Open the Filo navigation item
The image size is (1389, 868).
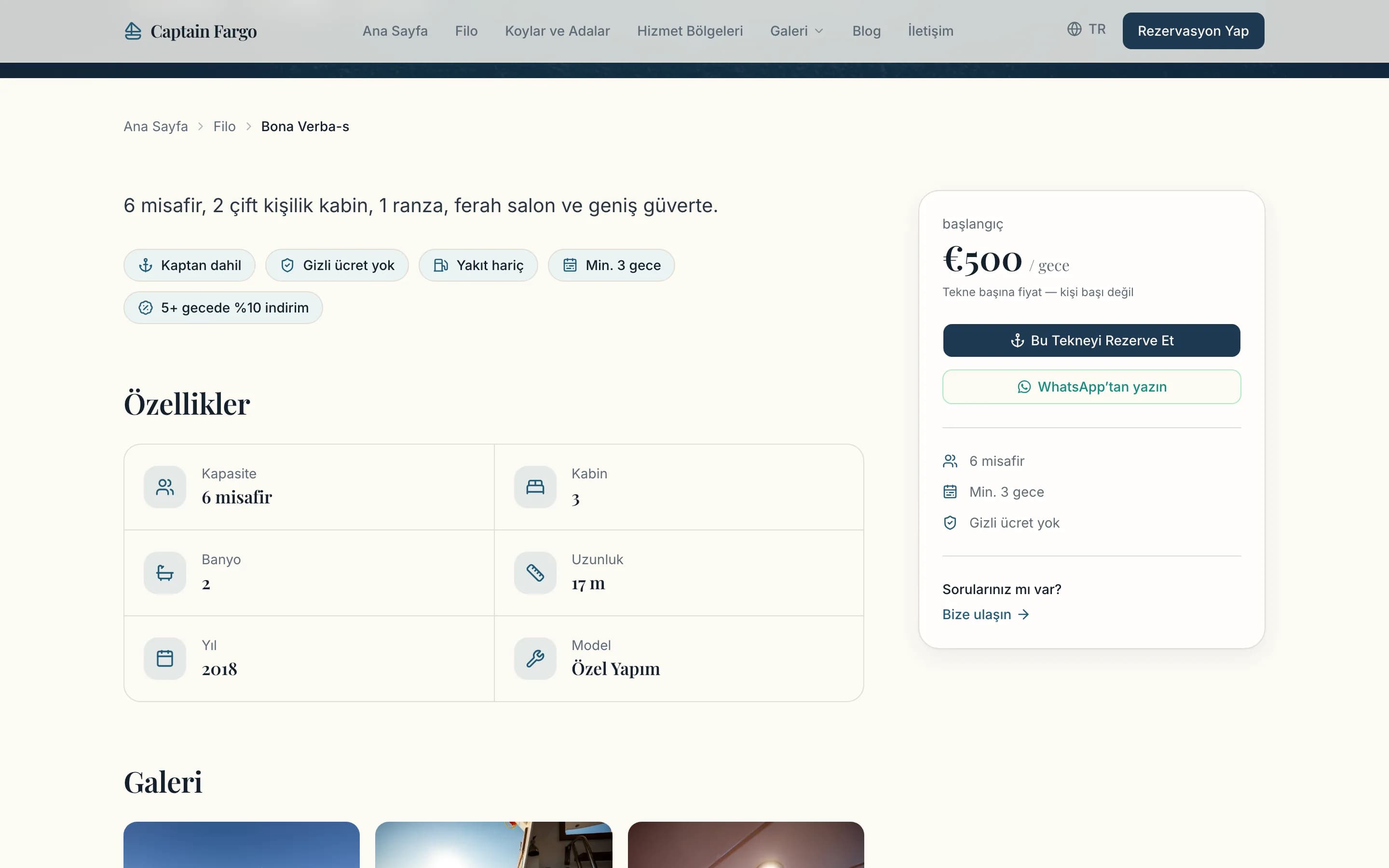tap(466, 31)
